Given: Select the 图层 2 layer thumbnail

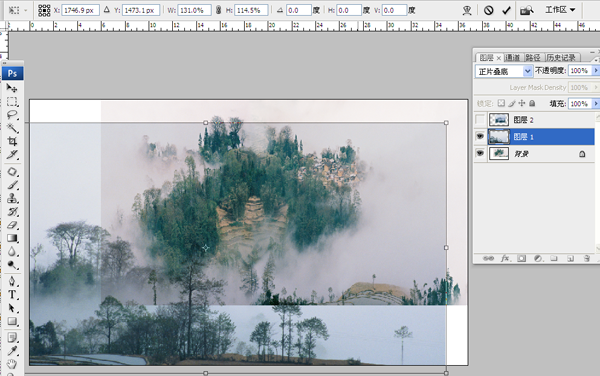Looking at the screenshot, I should click(499, 120).
